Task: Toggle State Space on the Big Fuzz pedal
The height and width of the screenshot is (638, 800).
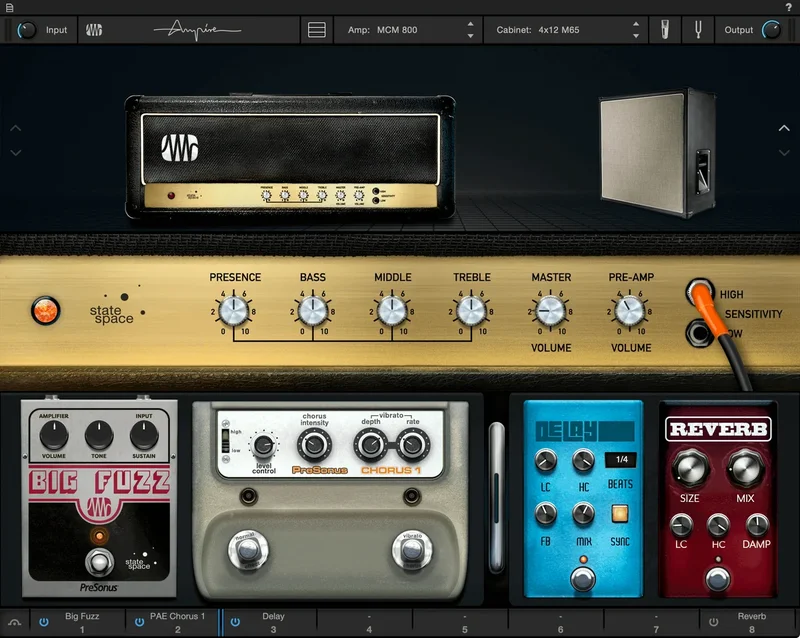Action: (140, 560)
